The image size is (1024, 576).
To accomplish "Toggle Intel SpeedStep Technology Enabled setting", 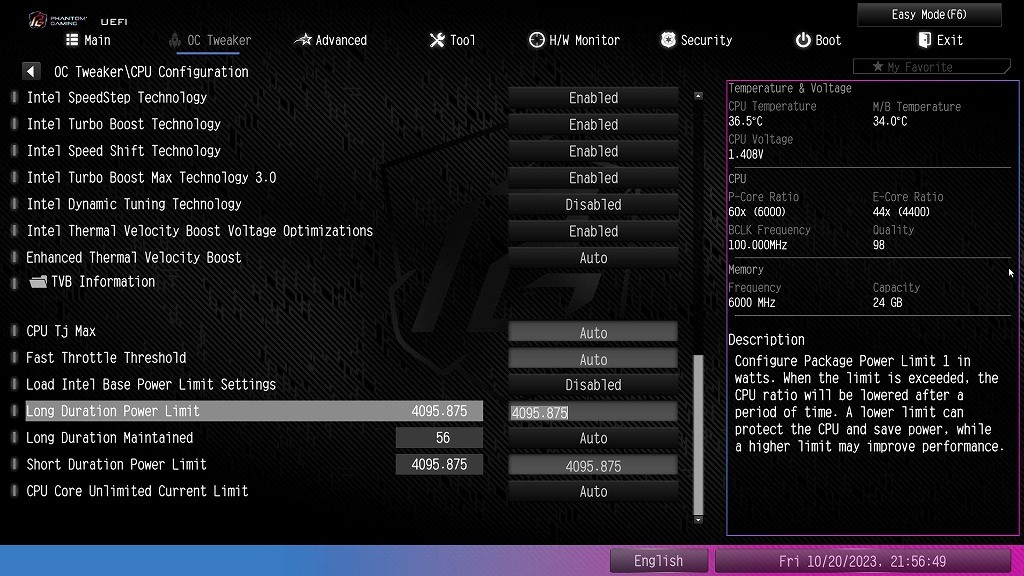I will click(x=593, y=98).
